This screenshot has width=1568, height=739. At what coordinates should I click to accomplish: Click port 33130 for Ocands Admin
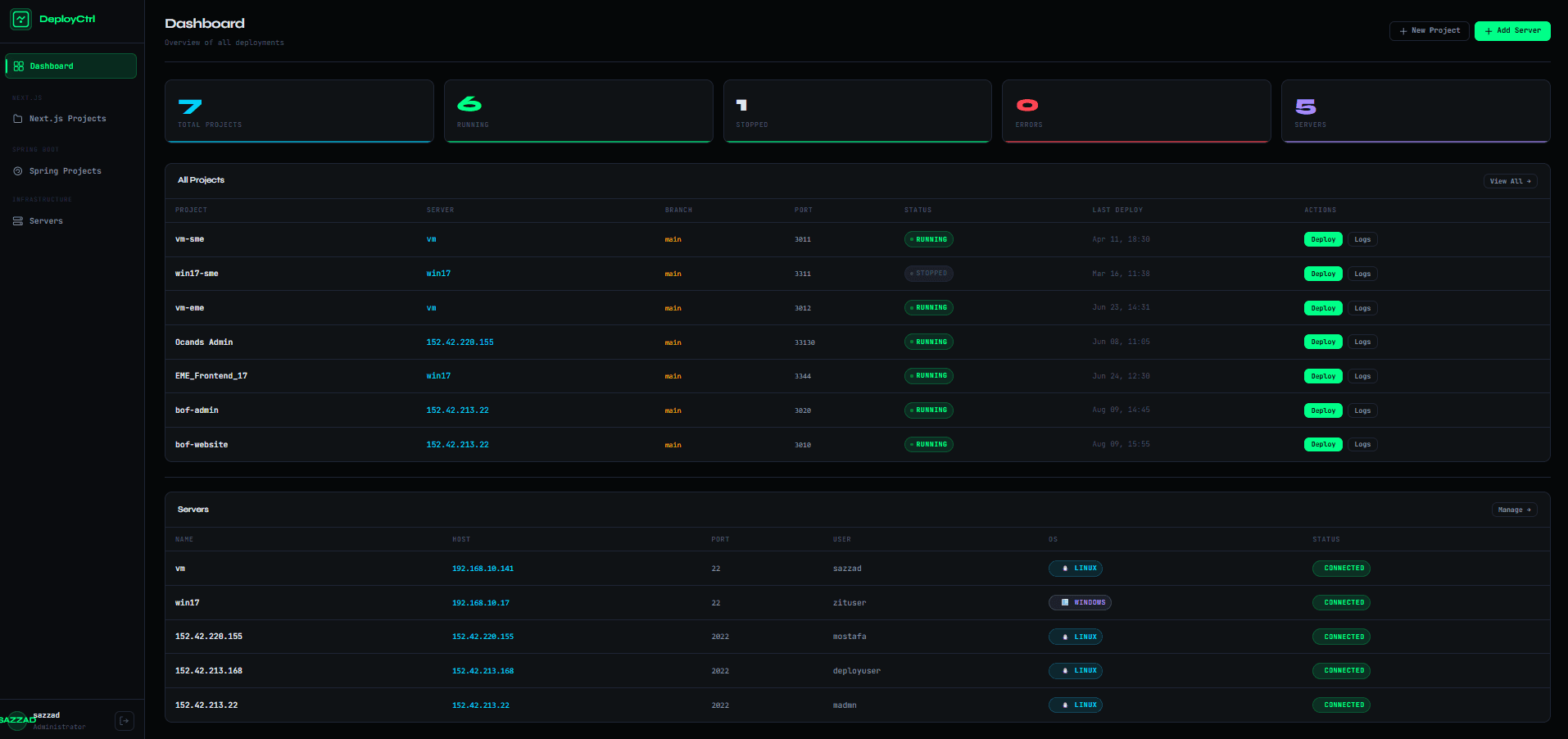click(x=804, y=342)
